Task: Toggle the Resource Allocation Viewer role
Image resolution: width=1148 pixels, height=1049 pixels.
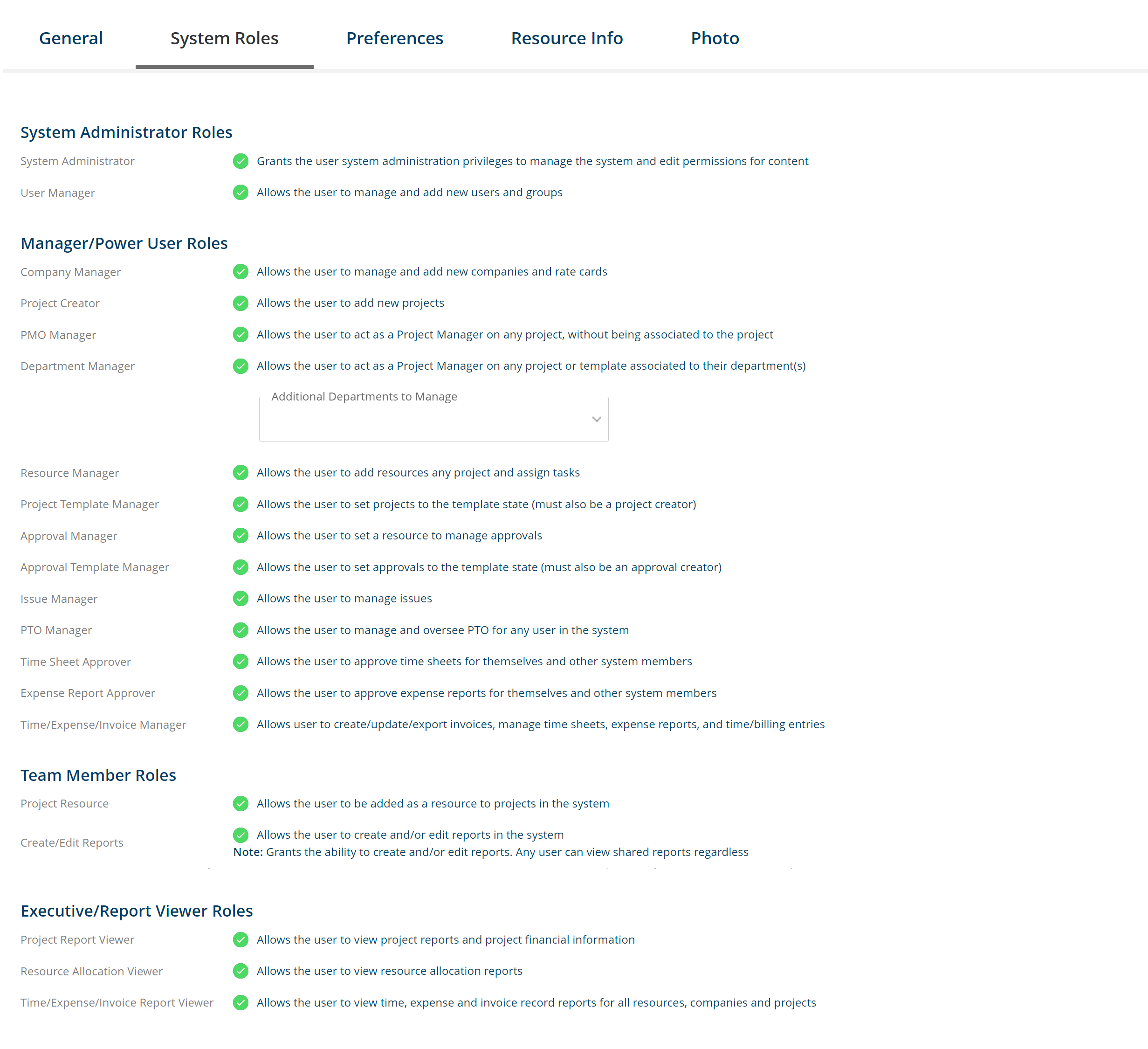Action: tap(241, 971)
